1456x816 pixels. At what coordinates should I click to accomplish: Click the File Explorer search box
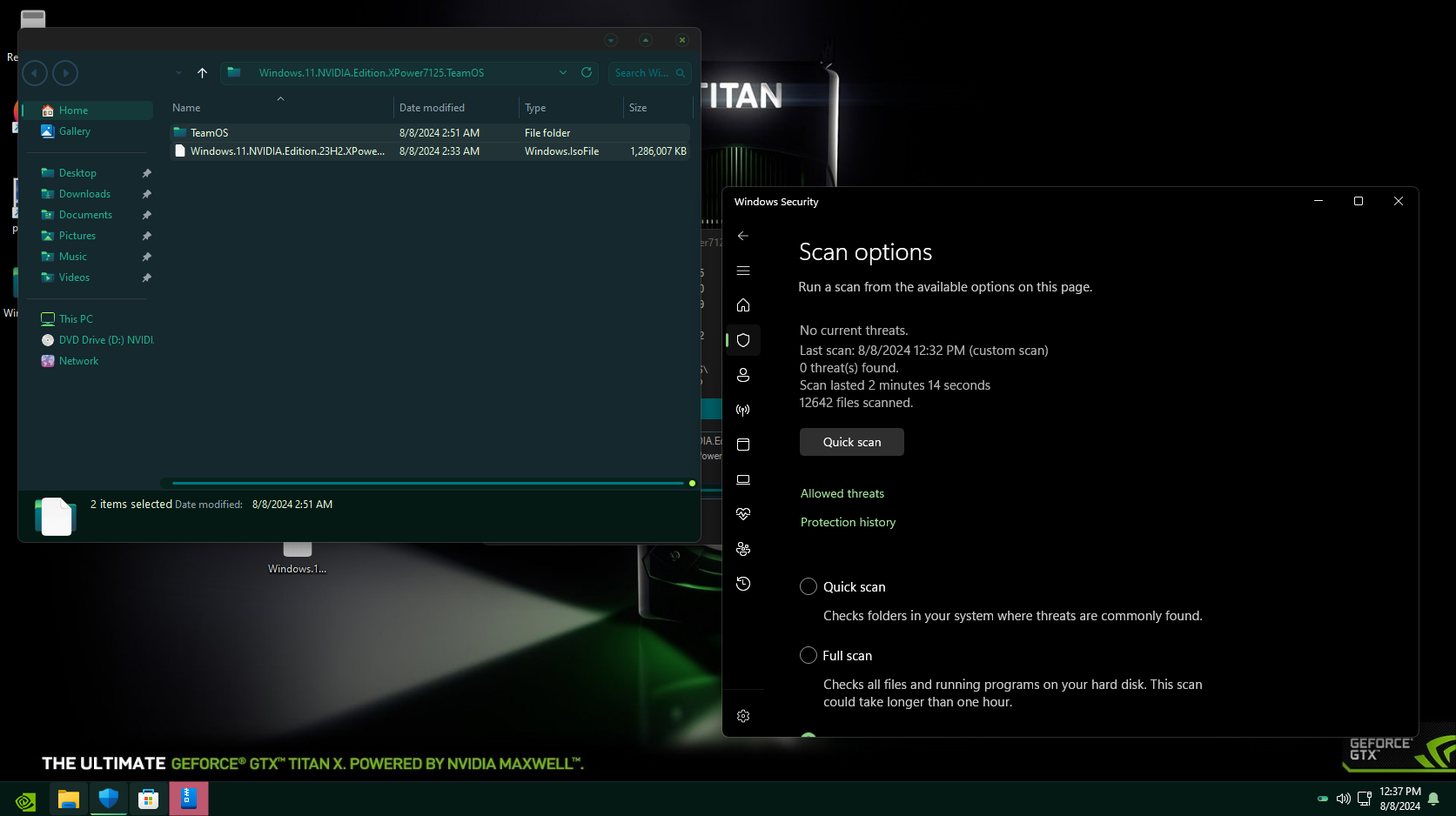(649, 73)
